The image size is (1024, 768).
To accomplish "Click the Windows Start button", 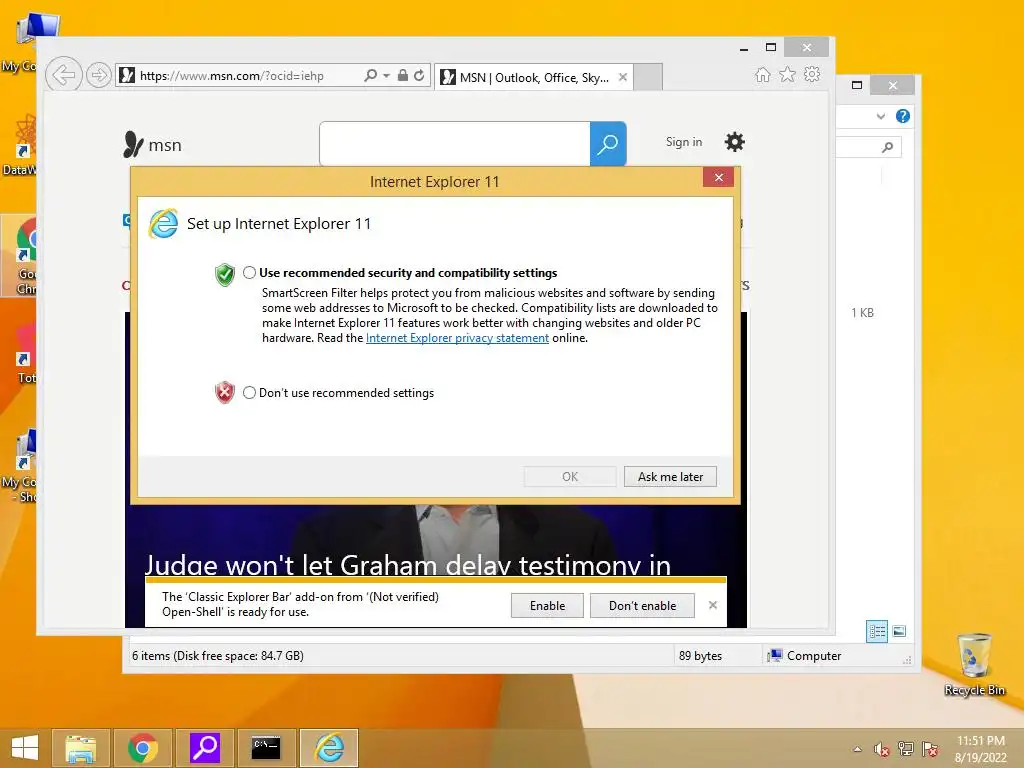I will click(x=25, y=748).
